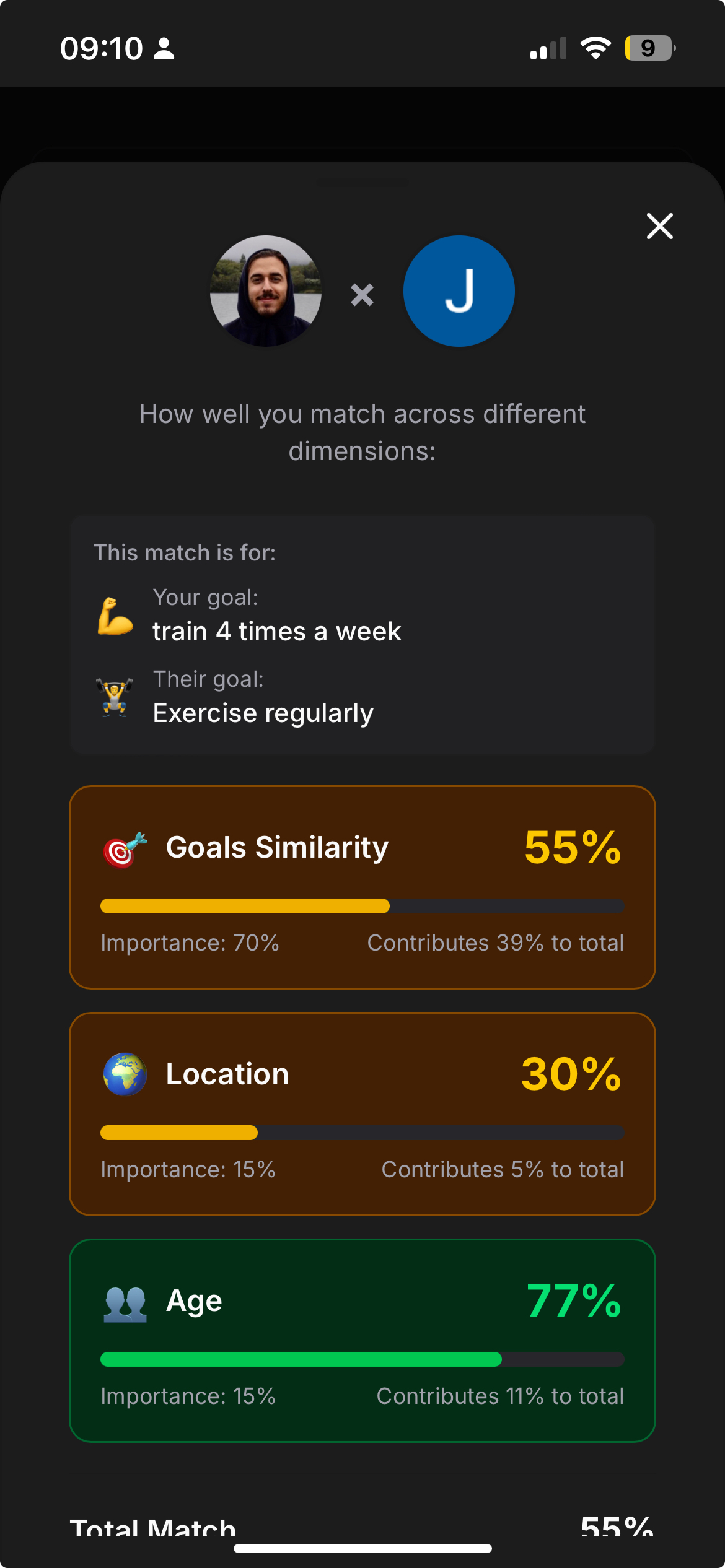The height and width of the screenshot is (1568, 725).
Task: Tap the 30% Location score
Action: tap(571, 1074)
